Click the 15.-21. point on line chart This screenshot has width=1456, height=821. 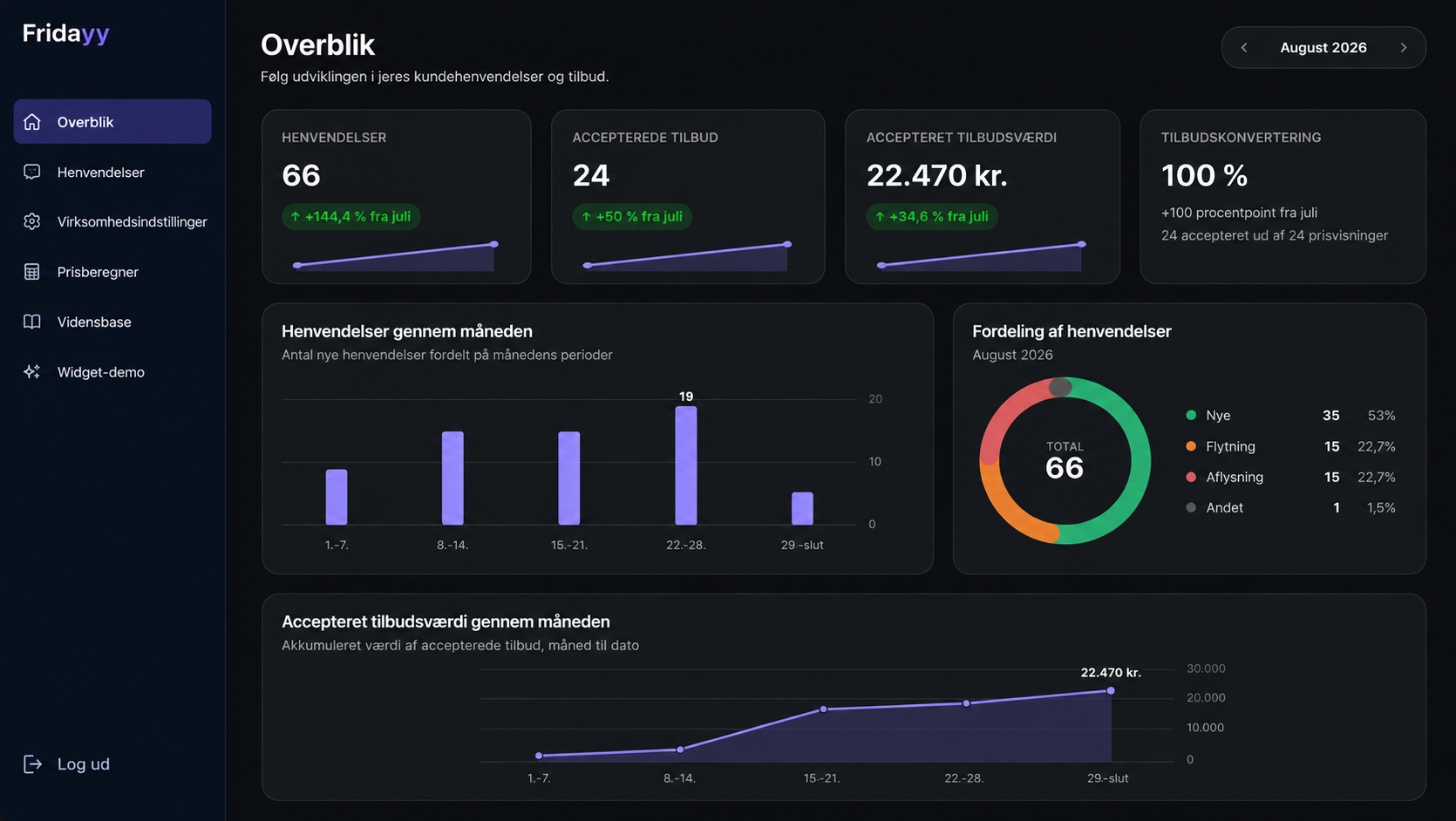click(x=824, y=709)
